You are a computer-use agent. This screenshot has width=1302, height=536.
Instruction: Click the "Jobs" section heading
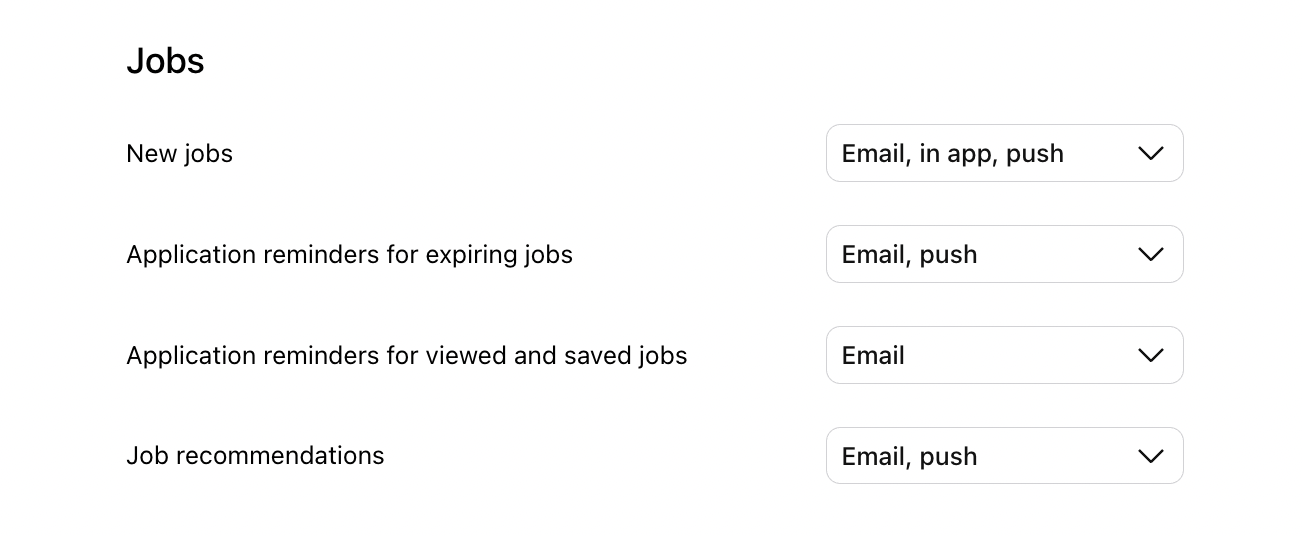point(165,61)
